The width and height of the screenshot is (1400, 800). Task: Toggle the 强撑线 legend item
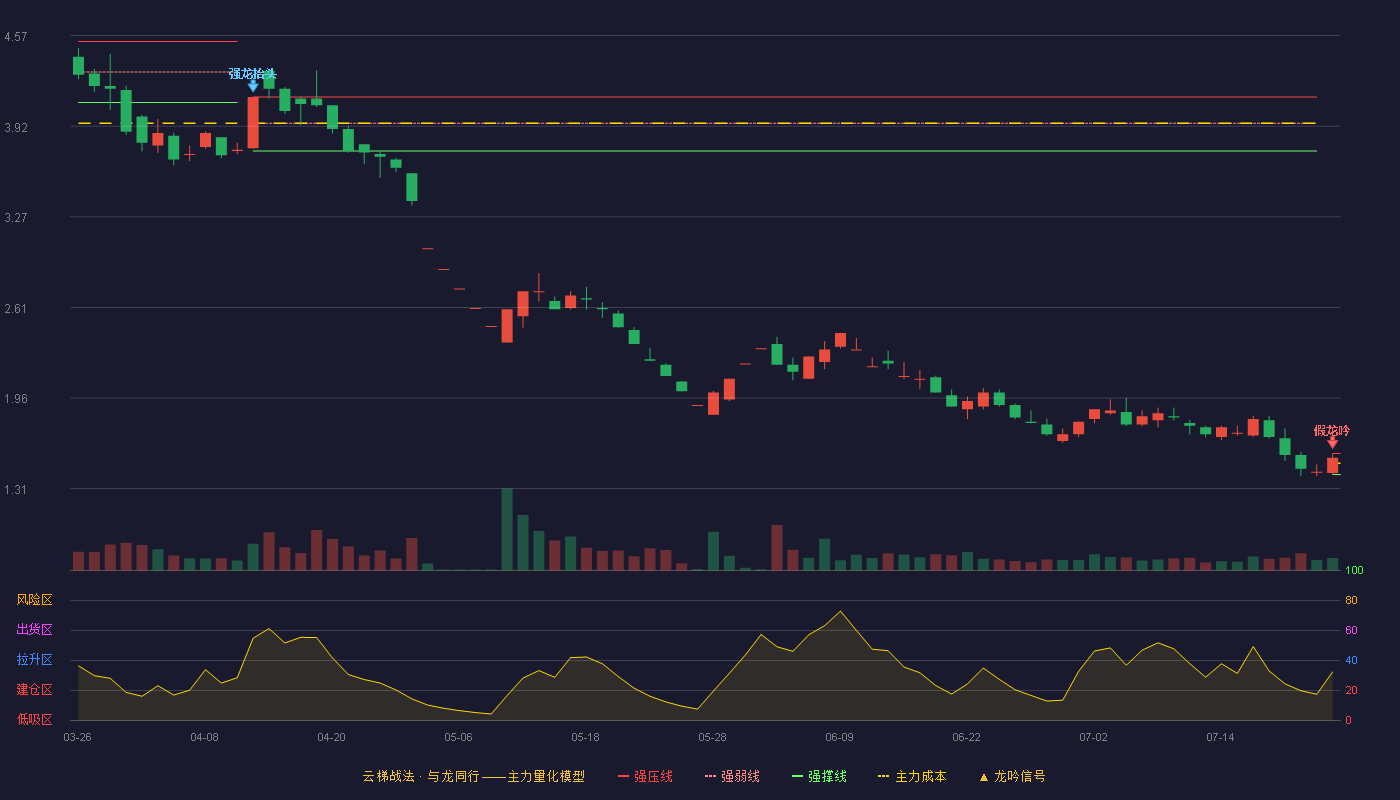pos(819,776)
